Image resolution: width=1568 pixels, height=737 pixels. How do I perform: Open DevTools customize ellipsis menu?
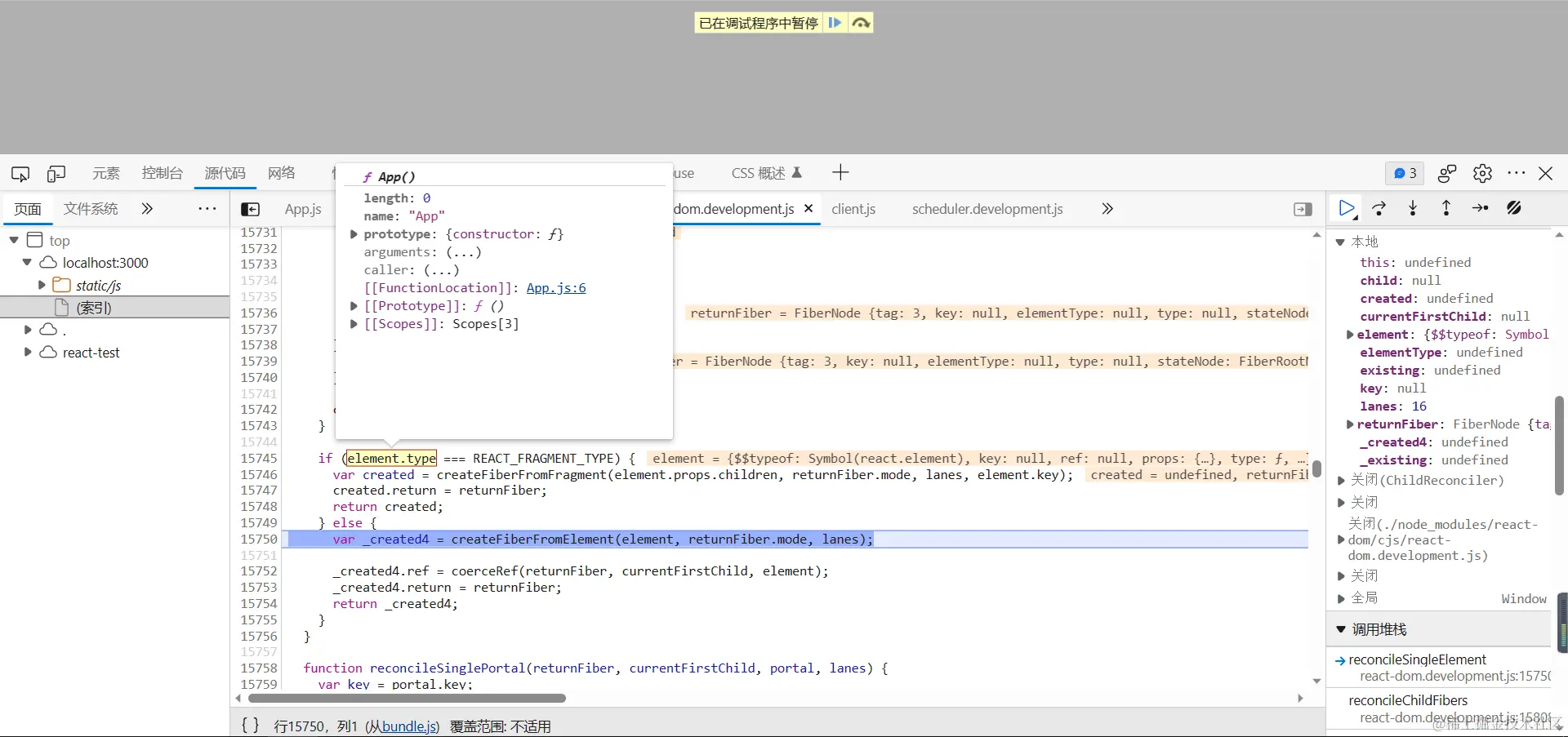pyautogui.click(x=1517, y=173)
